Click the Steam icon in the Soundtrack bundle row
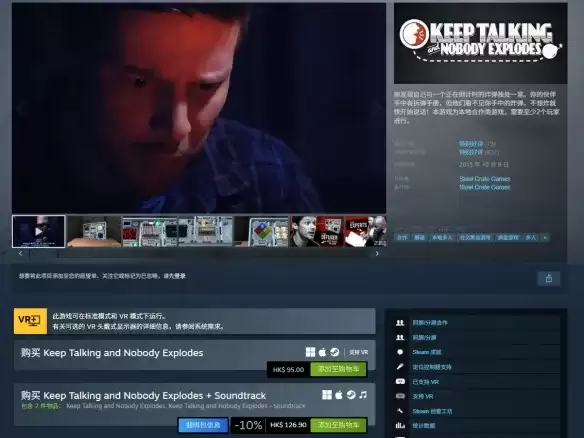The image size is (584, 438). click(x=351, y=395)
